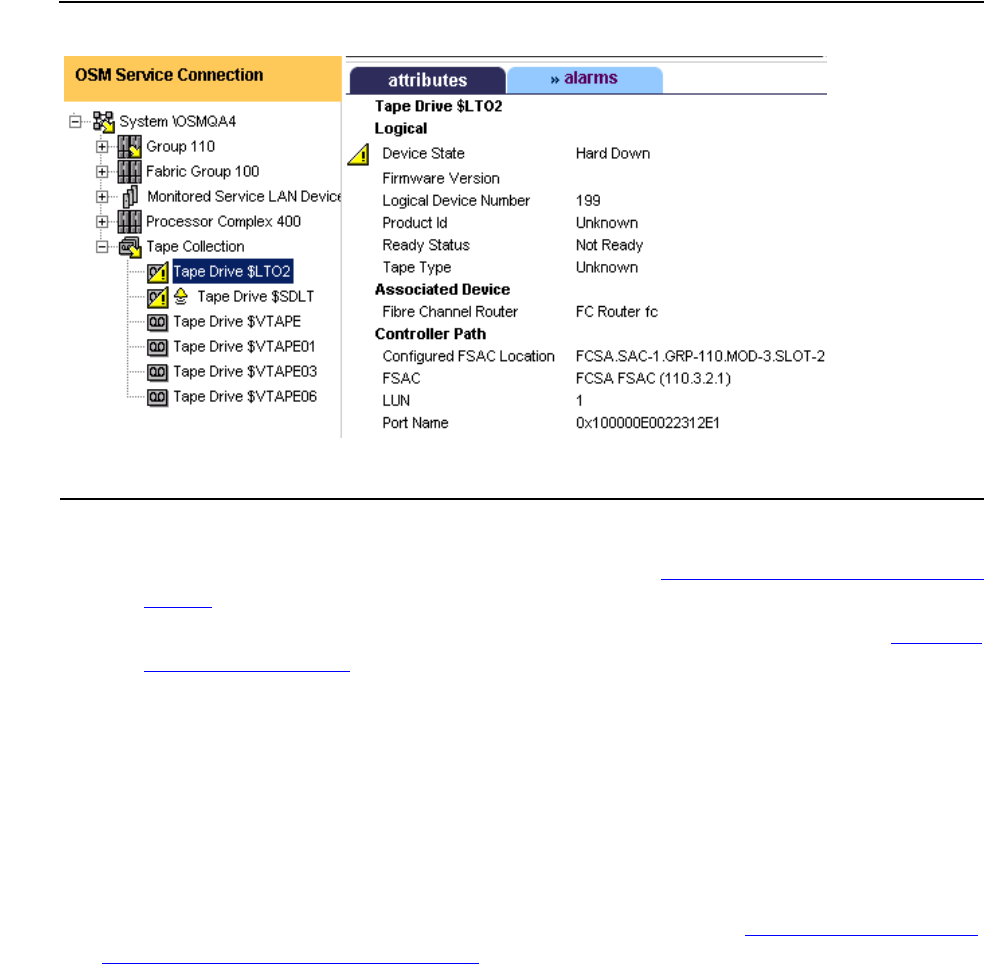This screenshot has width=984, height=964.
Task: Click the Hard Down device state value
Action: coord(613,154)
